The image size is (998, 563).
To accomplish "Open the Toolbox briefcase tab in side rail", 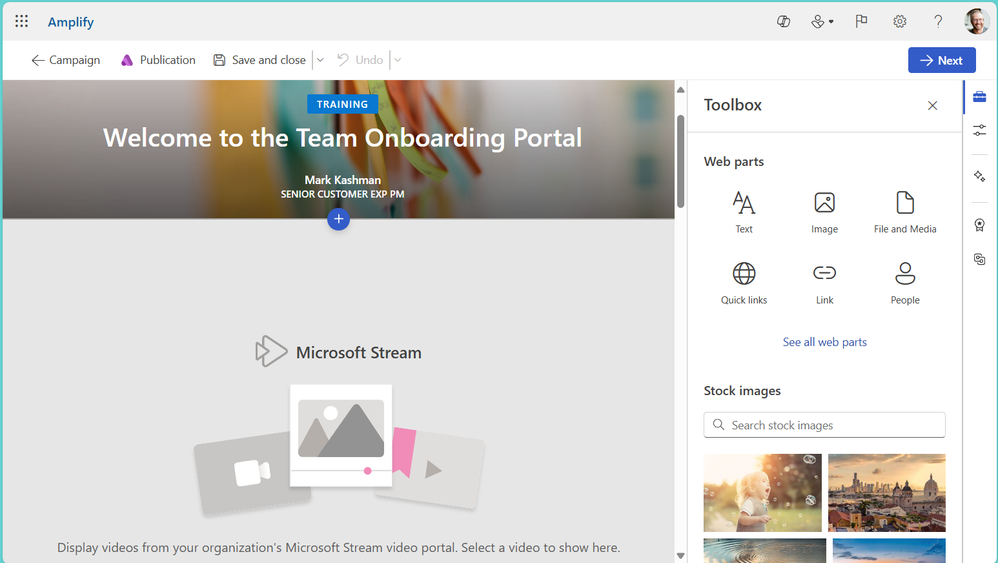I will (980, 97).
